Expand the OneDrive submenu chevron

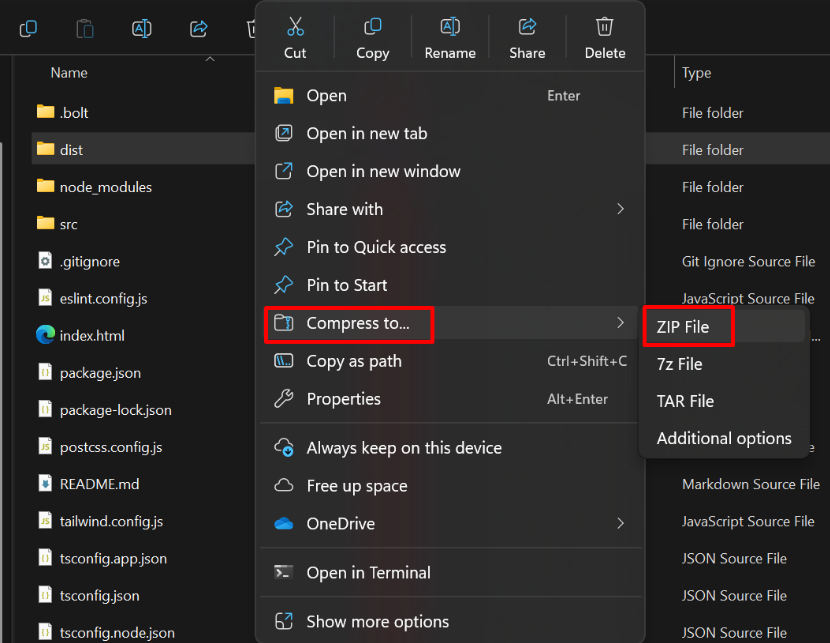(620, 523)
